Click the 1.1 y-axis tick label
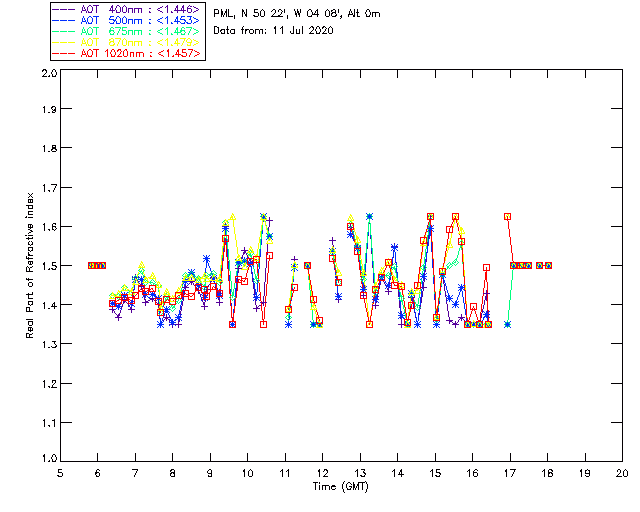Image resolution: width=640 pixels, height=512 pixels. [x=49, y=423]
